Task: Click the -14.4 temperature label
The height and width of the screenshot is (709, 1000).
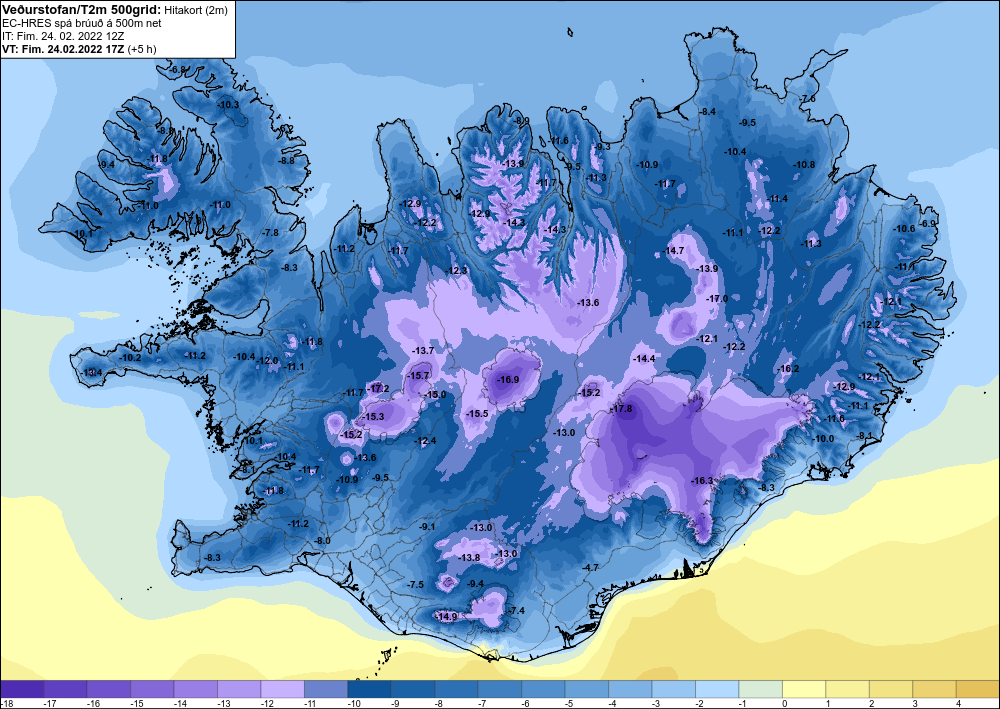Action: [x=644, y=359]
